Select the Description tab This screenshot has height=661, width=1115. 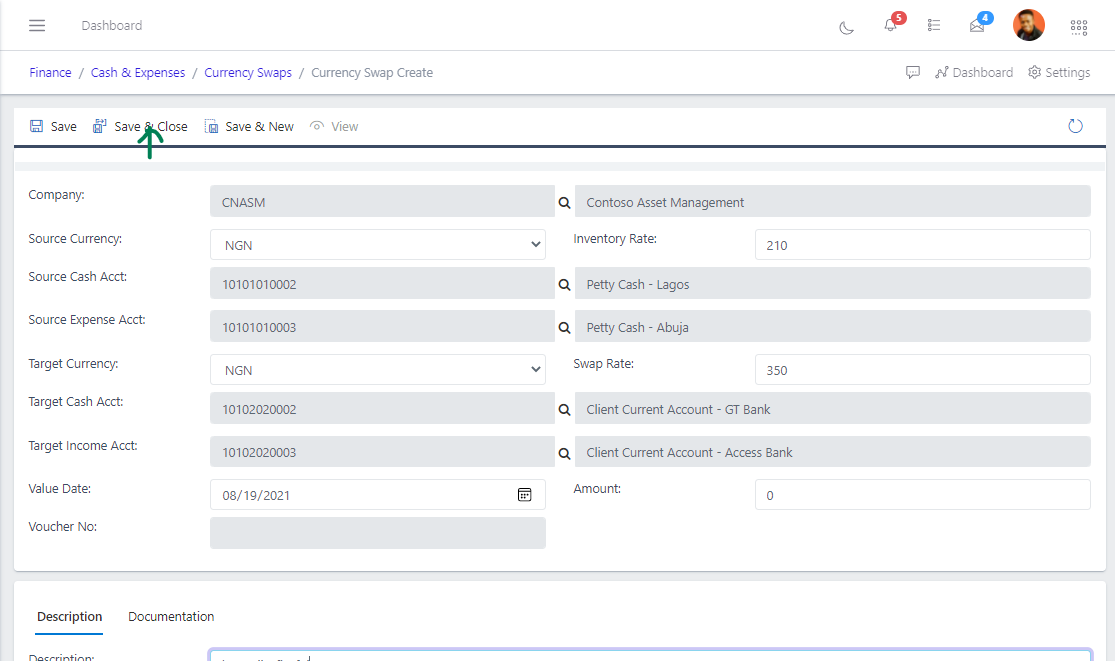(70, 616)
